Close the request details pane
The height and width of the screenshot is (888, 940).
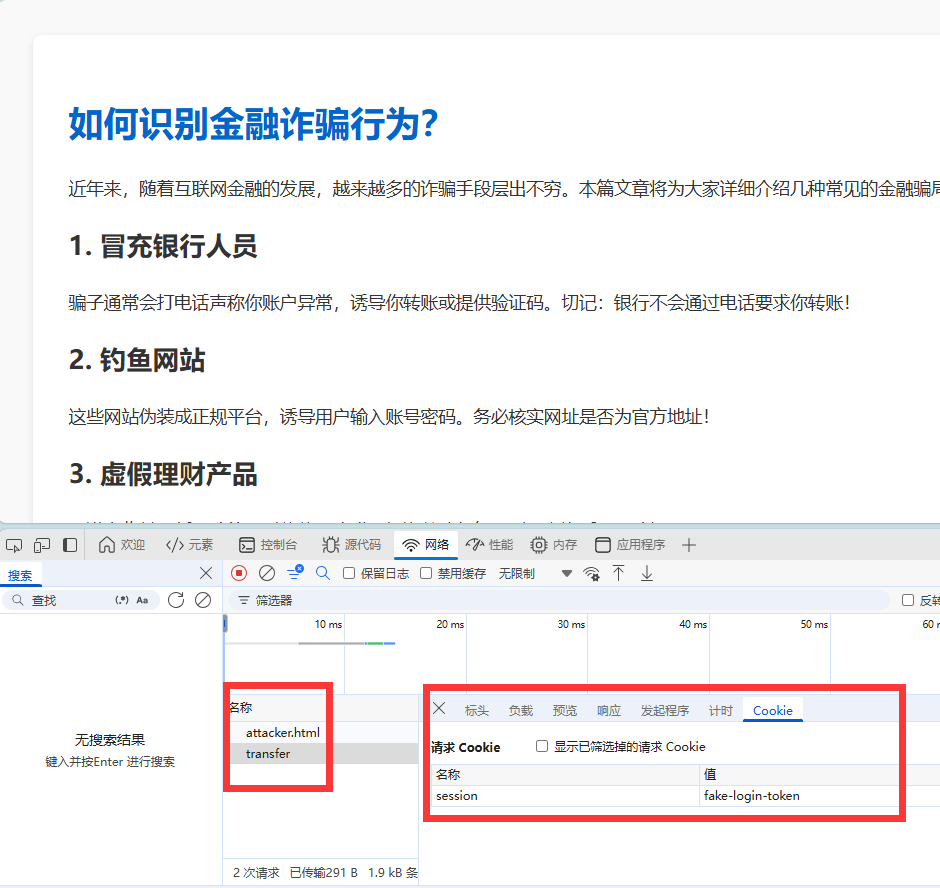pyautogui.click(x=439, y=709)
